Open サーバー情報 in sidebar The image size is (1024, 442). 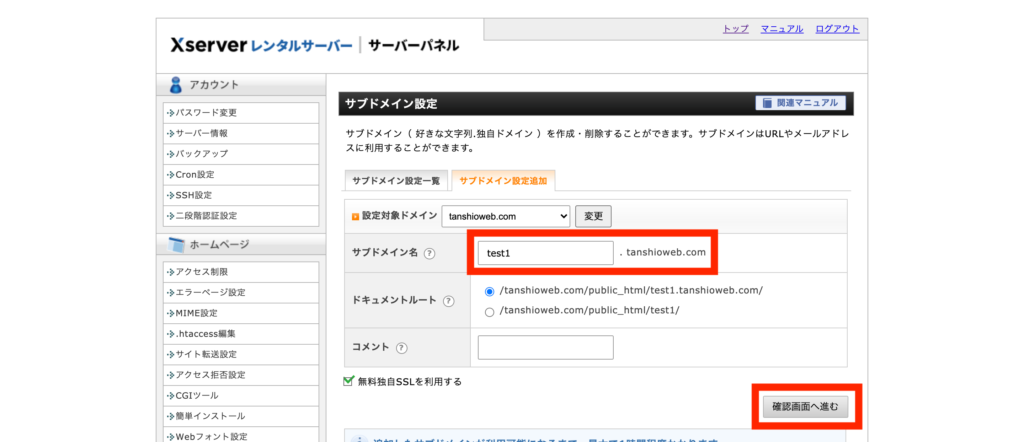[x=241, y=133]
